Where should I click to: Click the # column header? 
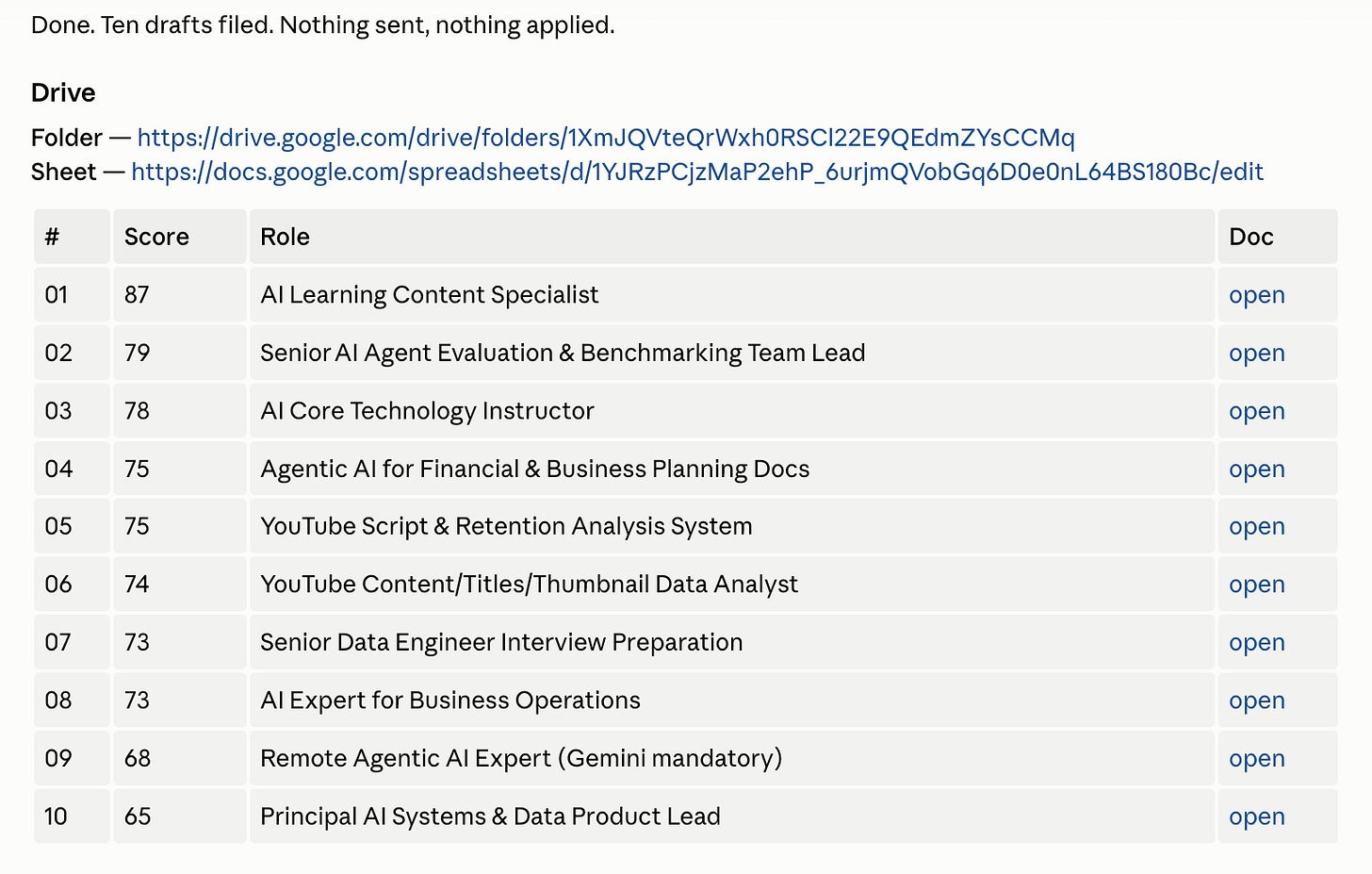point(72,237)
